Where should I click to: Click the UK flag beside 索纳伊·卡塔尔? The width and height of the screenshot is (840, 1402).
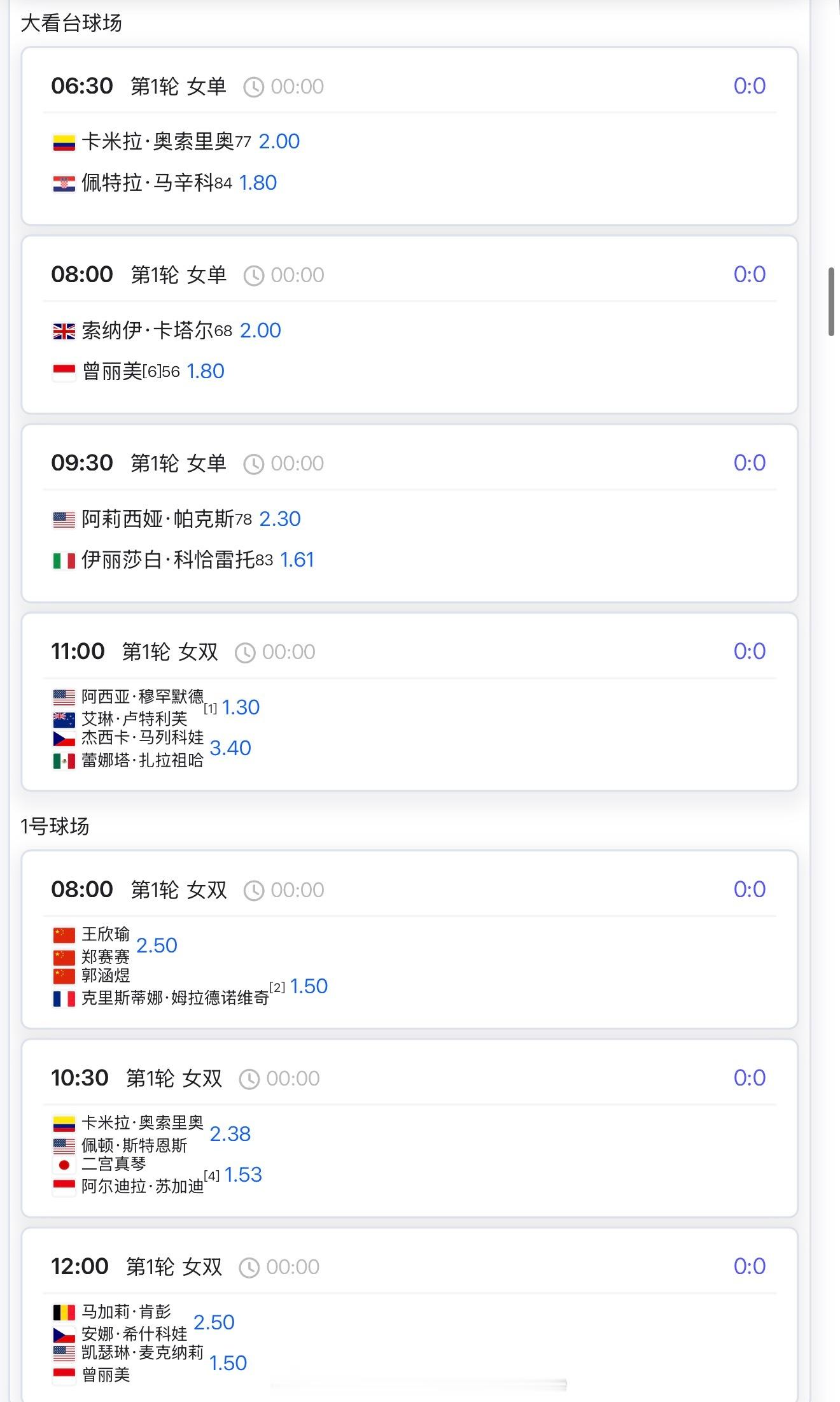click(x=64, y=331)
